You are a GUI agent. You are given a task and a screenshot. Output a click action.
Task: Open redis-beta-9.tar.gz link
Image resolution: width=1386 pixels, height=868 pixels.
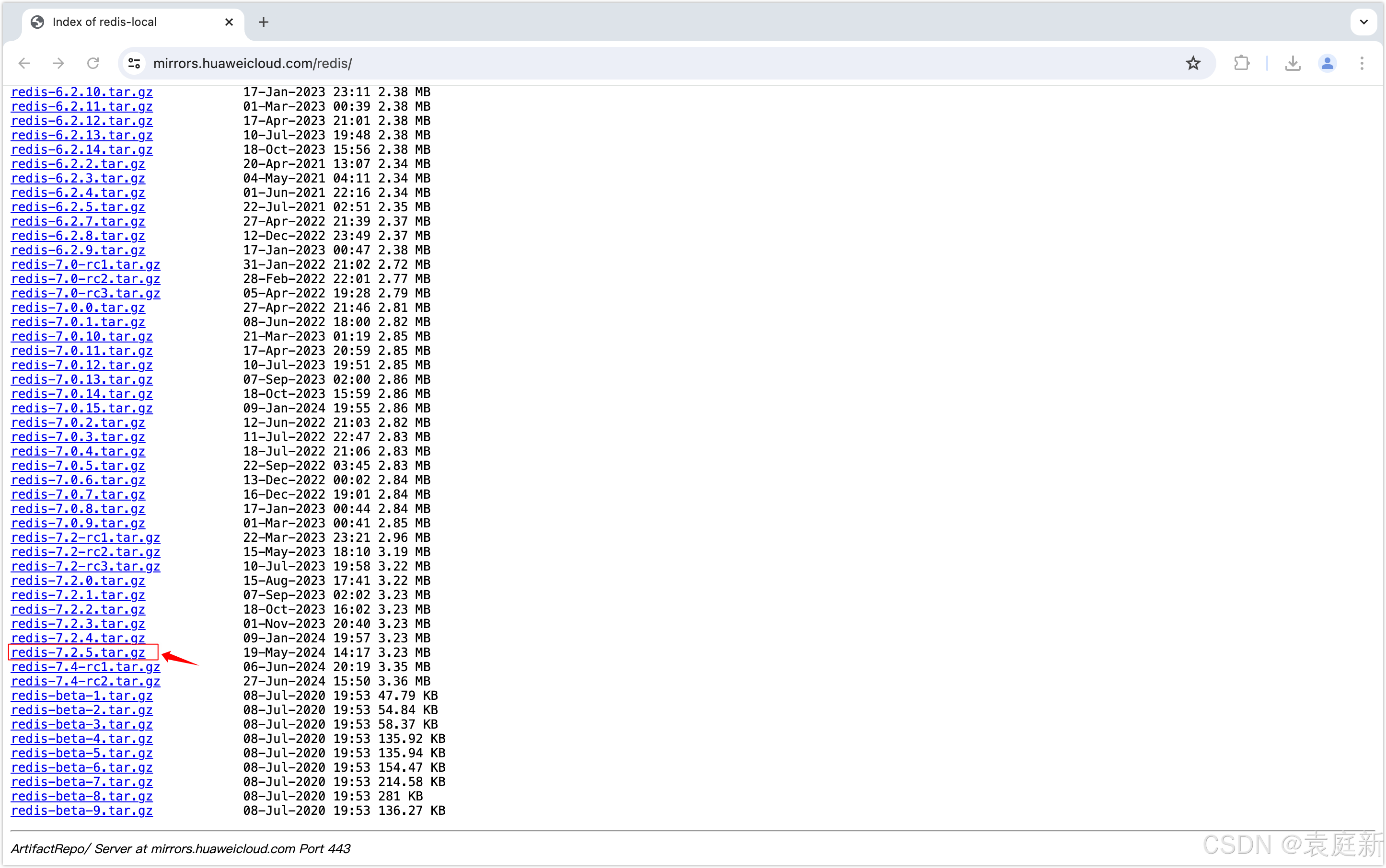point(81,811)
